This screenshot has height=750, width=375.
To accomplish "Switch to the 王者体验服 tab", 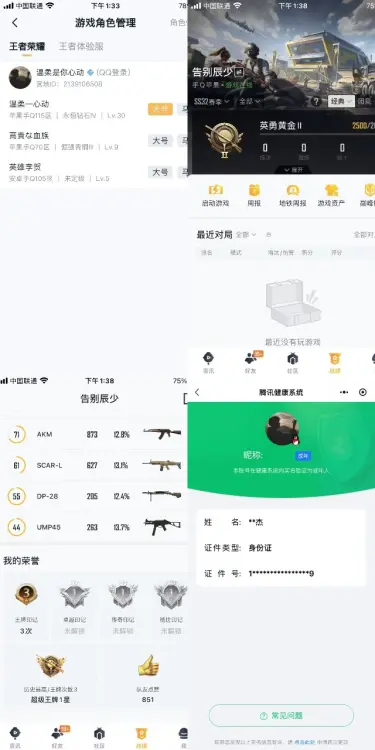I will pos(81,46).
